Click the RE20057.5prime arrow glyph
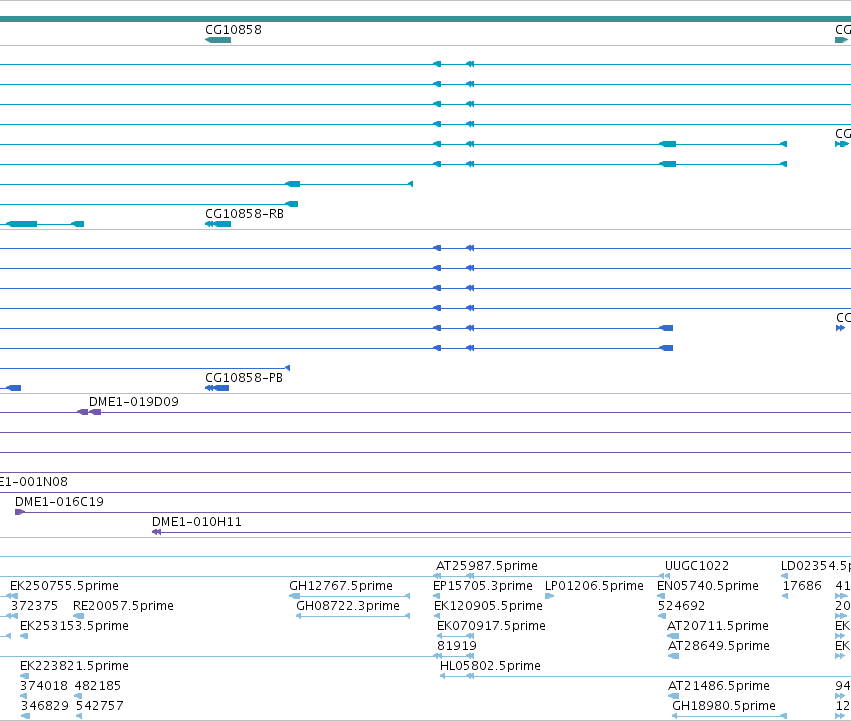Viewport: 851px width, 721px height. [79, 616]
